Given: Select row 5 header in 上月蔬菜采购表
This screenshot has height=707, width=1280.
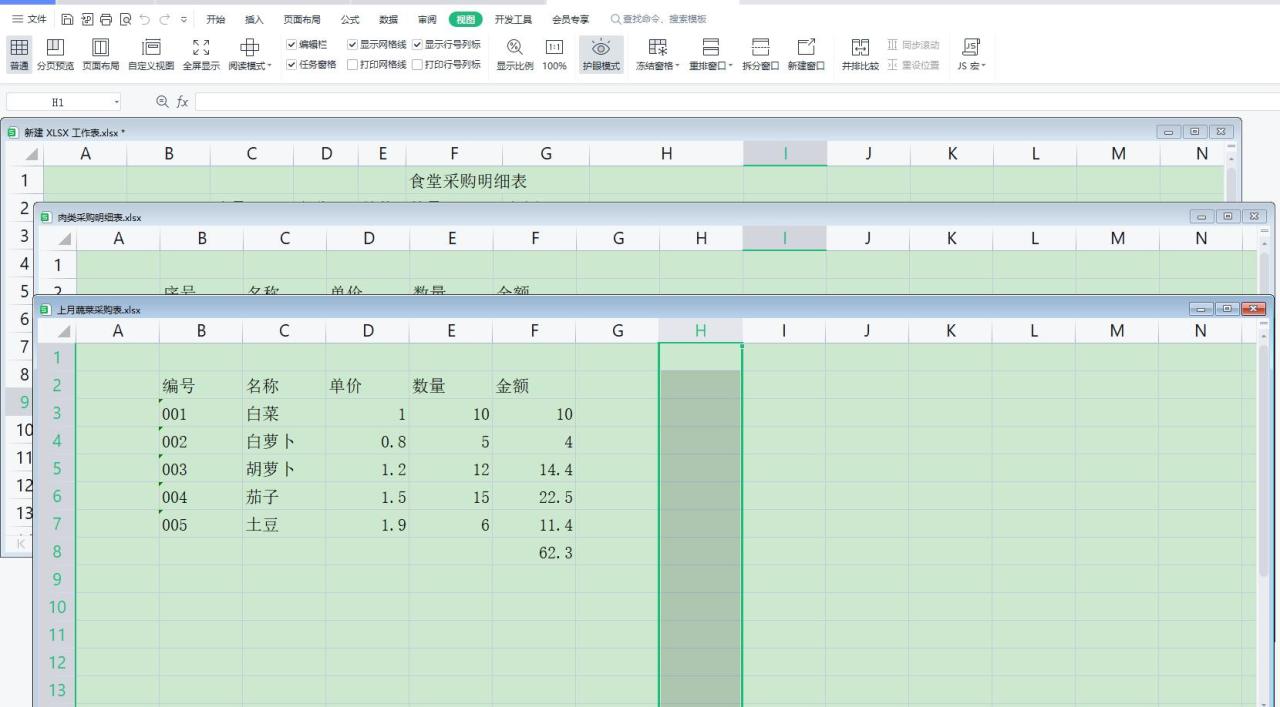Looking at the screenshot, I should (56, 468).
